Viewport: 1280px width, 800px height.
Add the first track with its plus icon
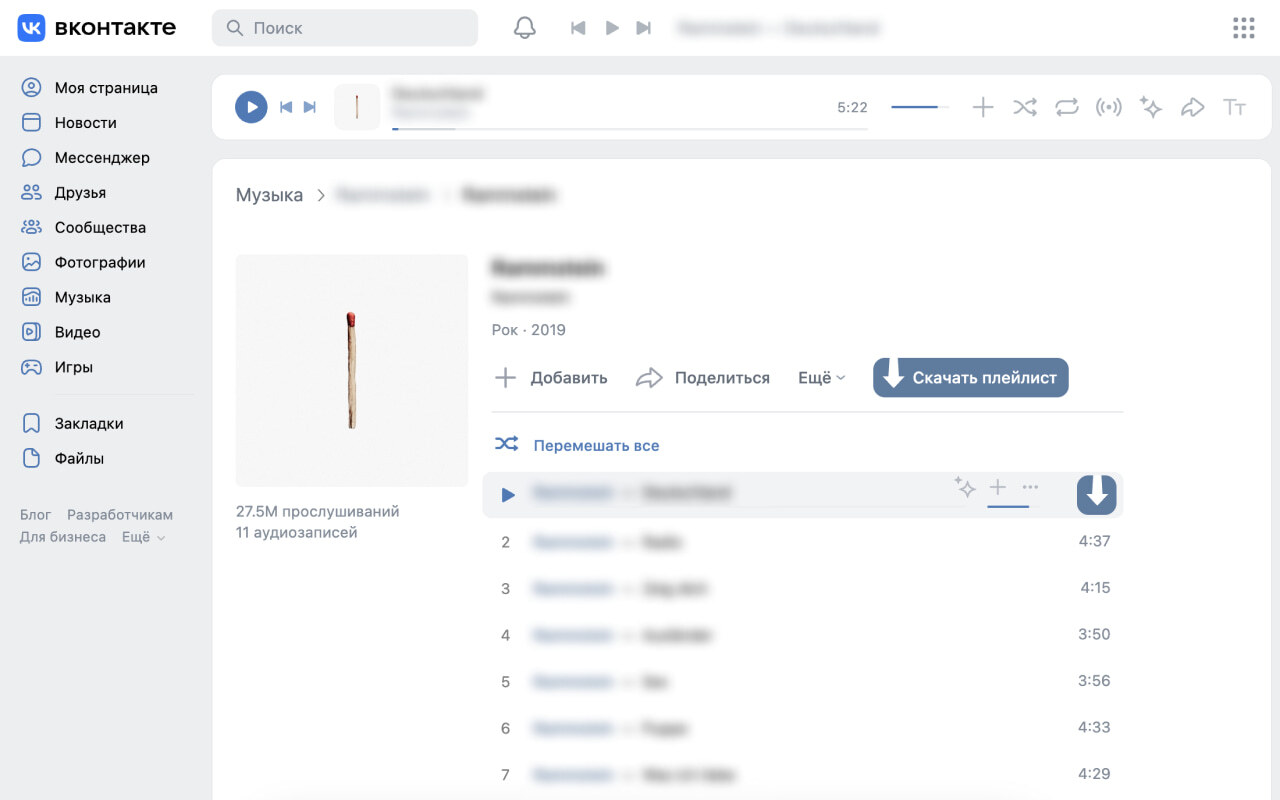(x=997, y=489)
